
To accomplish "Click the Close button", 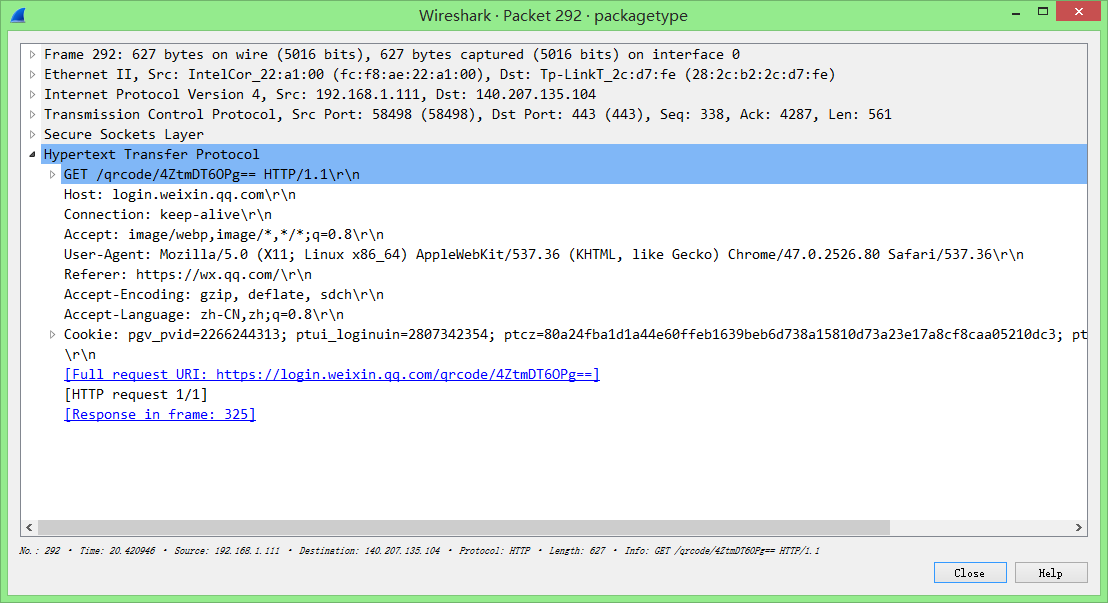I will point(970,573).
